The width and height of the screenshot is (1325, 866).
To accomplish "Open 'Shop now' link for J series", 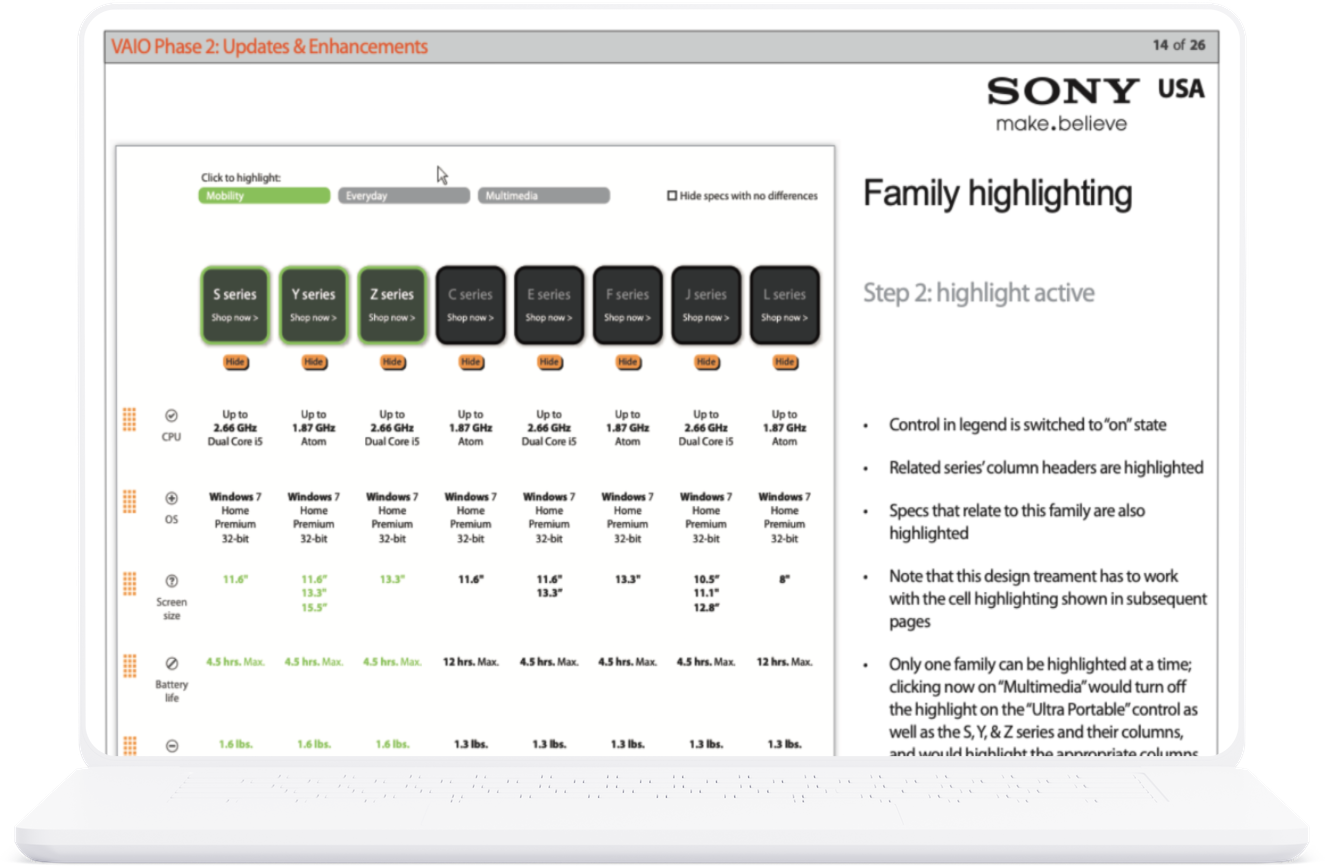I will 706,318.
